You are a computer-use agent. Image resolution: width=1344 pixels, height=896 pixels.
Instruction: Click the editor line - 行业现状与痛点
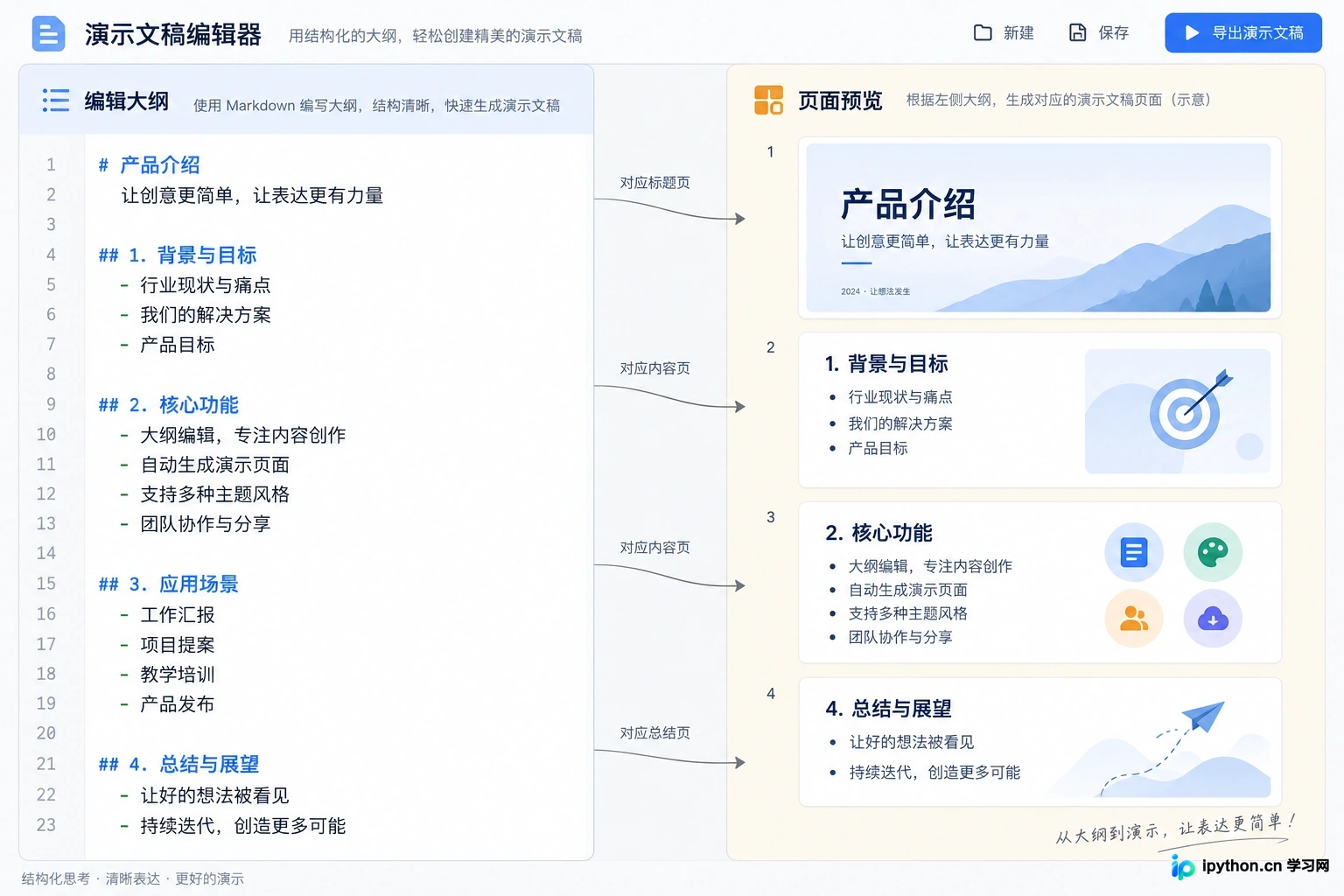(x=195, y=285)
